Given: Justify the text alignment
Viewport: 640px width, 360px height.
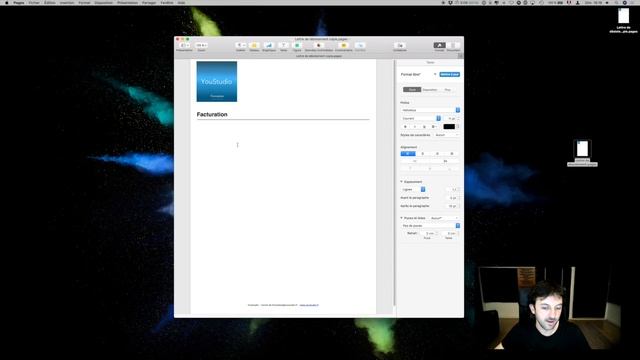Looking at the screenshot, I should tap(452, 153).
